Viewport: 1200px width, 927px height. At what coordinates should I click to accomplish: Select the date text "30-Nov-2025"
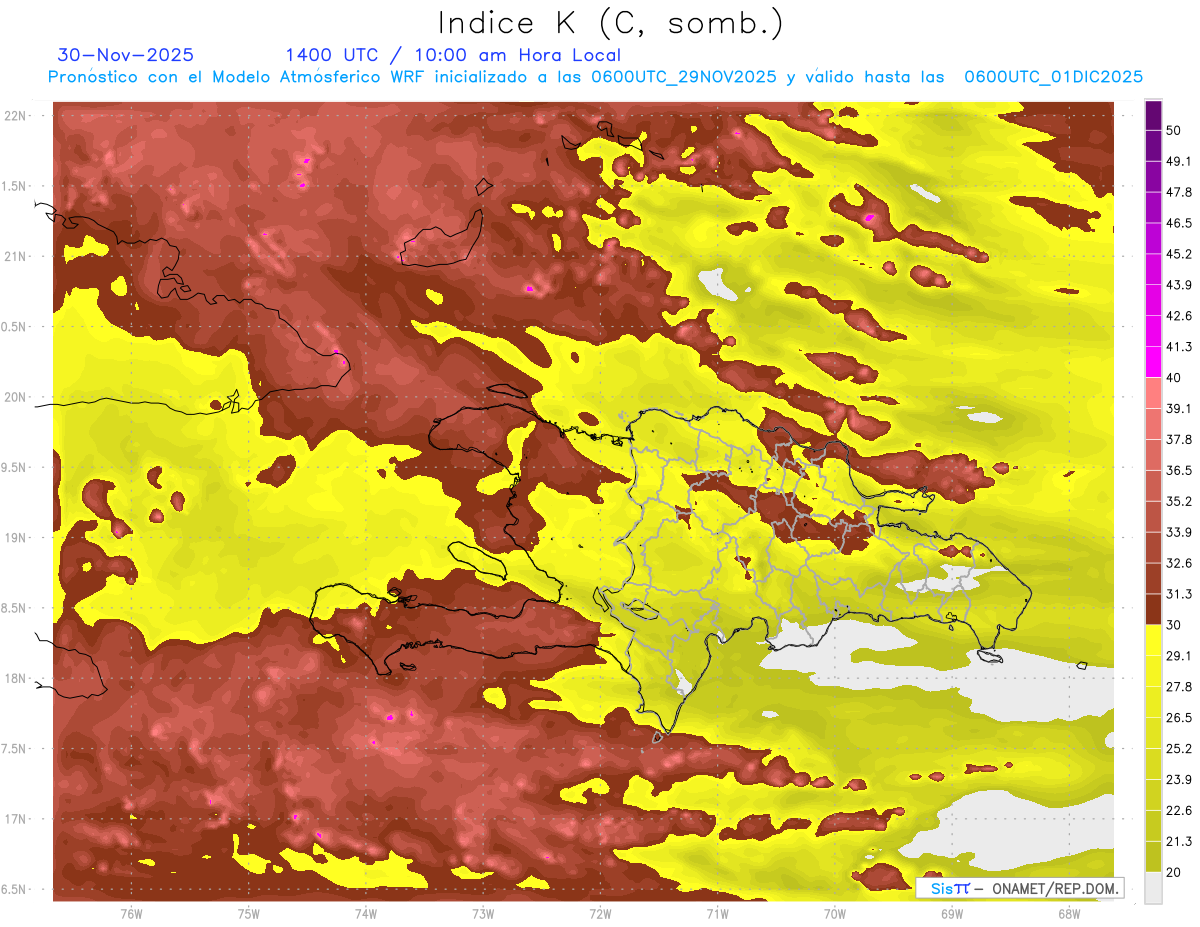126,55
